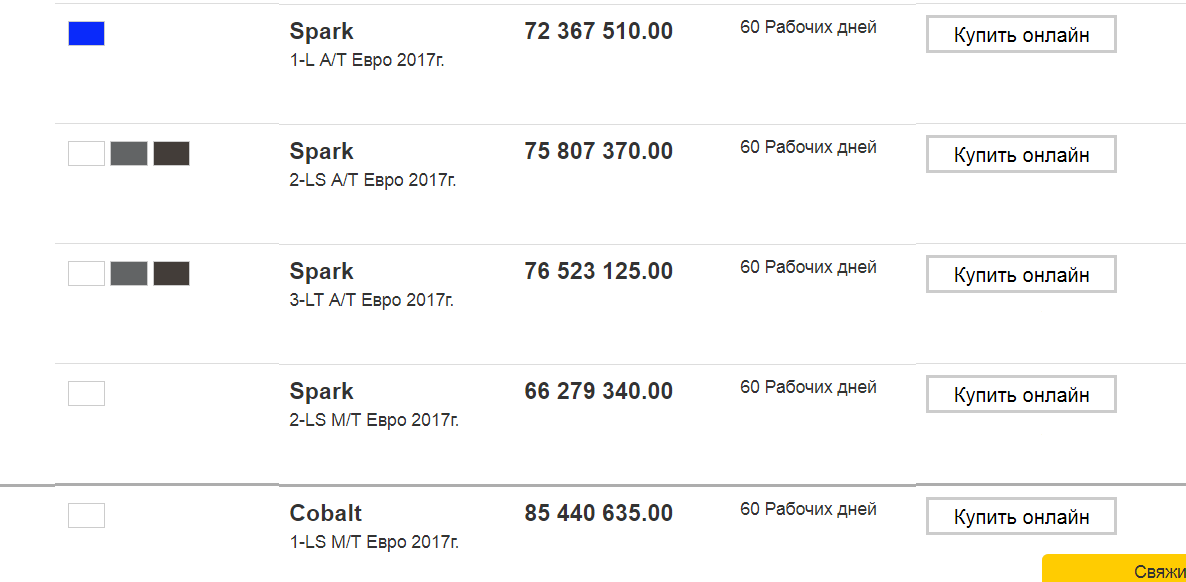Viewport: 1186px width, 582px height.
Task: Choose gray swatch for Spark 2-LS A/T
Action: coord(129,154)
